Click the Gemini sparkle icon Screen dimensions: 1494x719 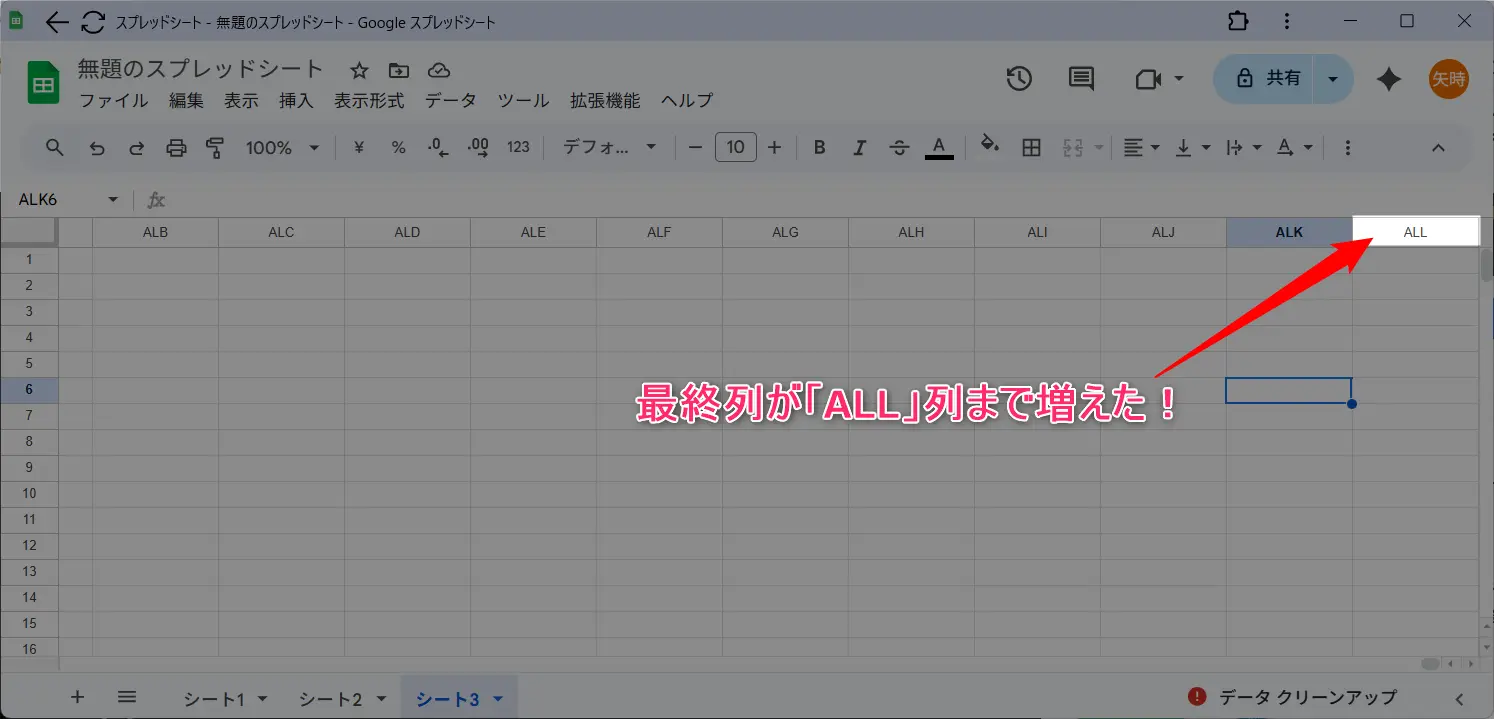1388,79
